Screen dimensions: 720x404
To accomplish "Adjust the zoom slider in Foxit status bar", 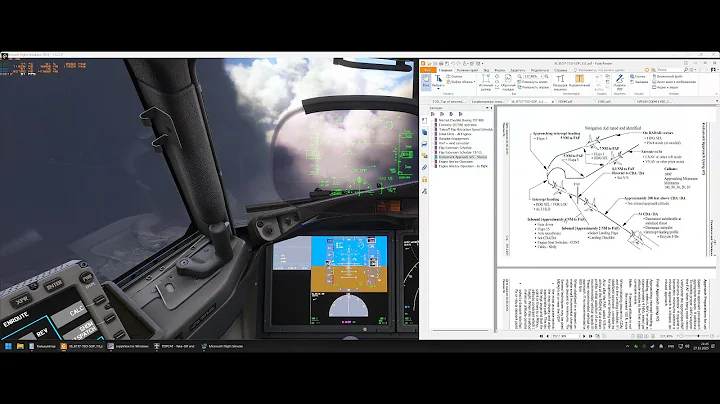I will (698, 336).
